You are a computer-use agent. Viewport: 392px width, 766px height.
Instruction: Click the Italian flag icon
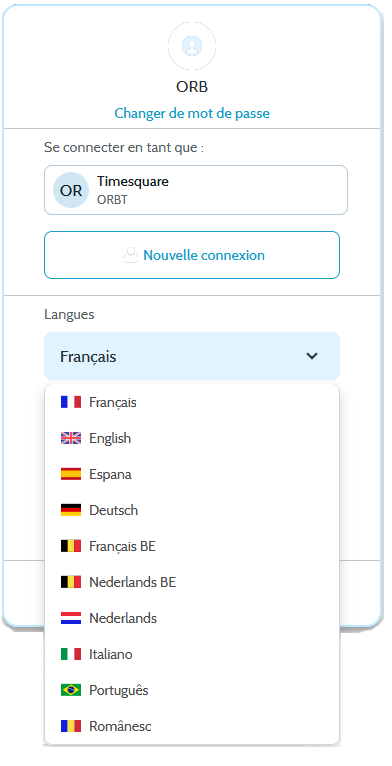(x=71, y=654)
